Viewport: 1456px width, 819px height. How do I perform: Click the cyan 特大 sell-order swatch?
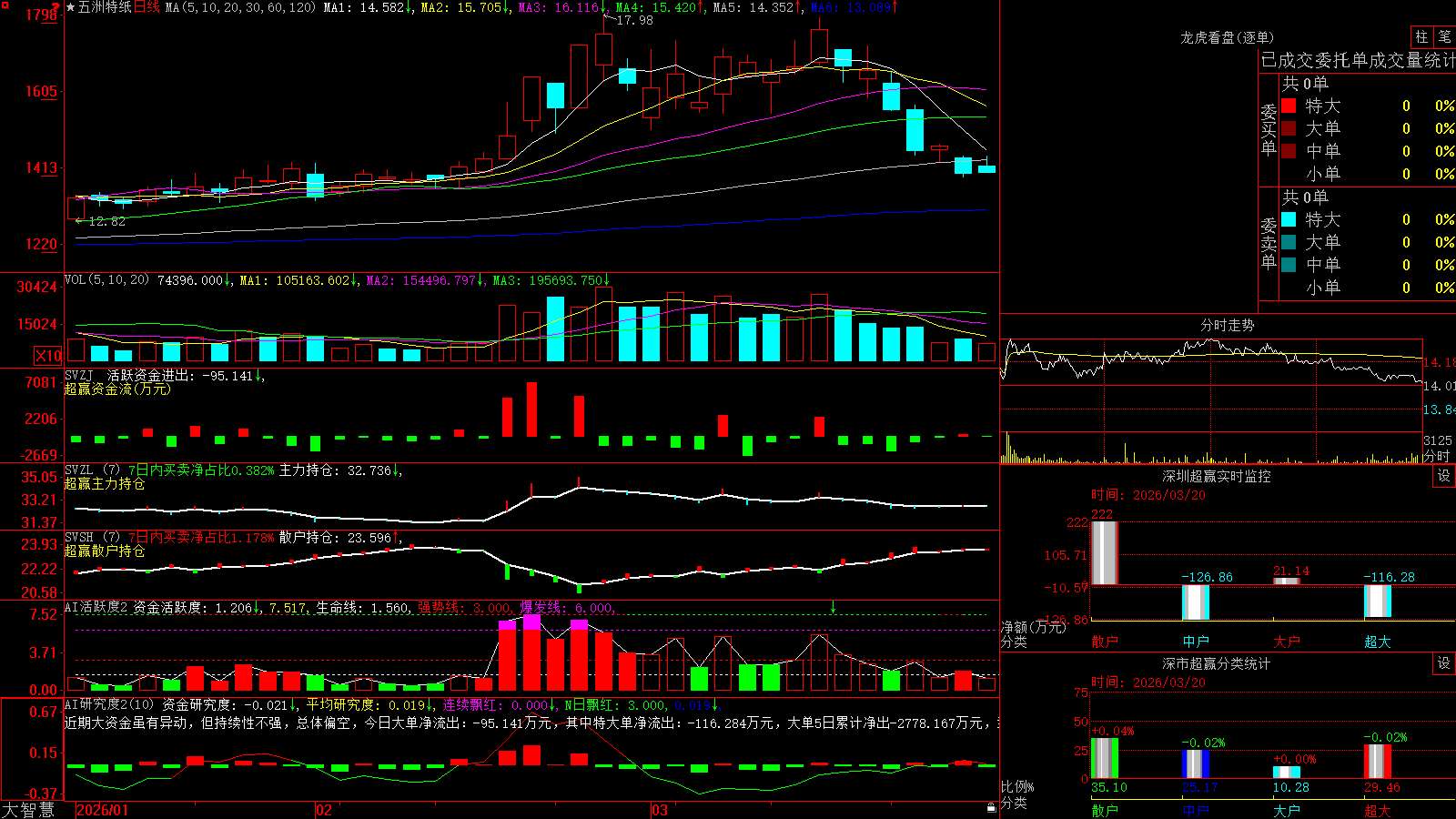click(x=1289, y=219)
